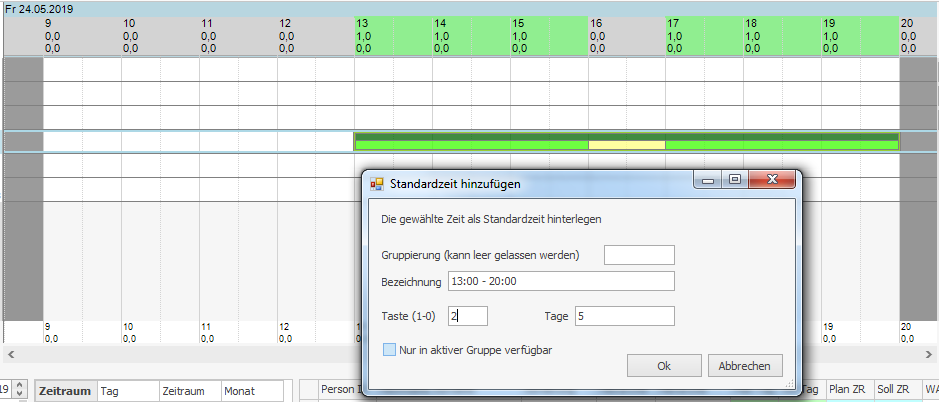939x402 pixels.
Task: Minimize the Standardzeit hinzufügen dialog
Action: 710,181
